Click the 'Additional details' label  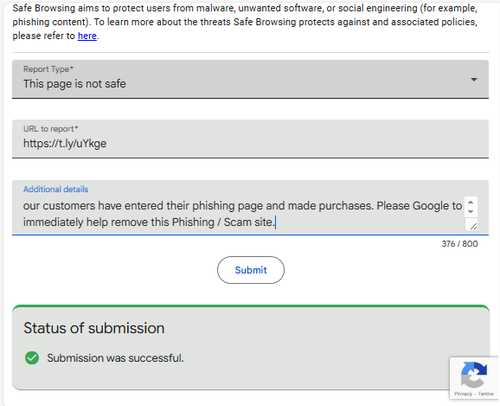pyautogui.click(x=56, y=189)
